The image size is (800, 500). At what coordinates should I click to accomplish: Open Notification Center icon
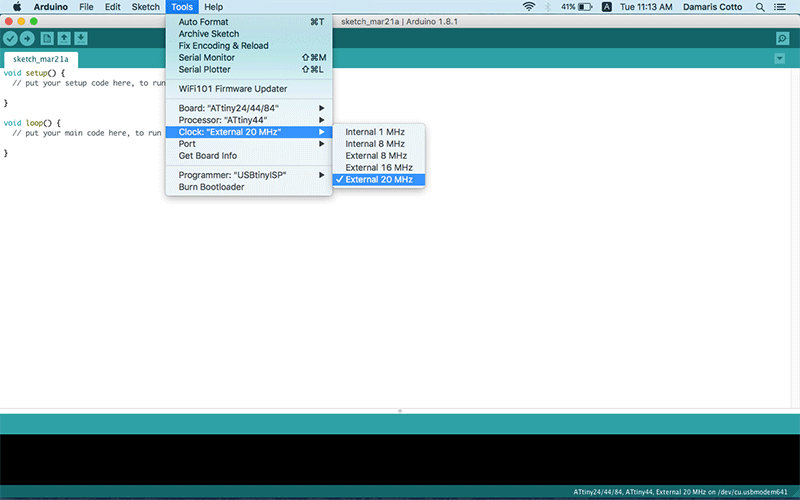tap(780, 7)
